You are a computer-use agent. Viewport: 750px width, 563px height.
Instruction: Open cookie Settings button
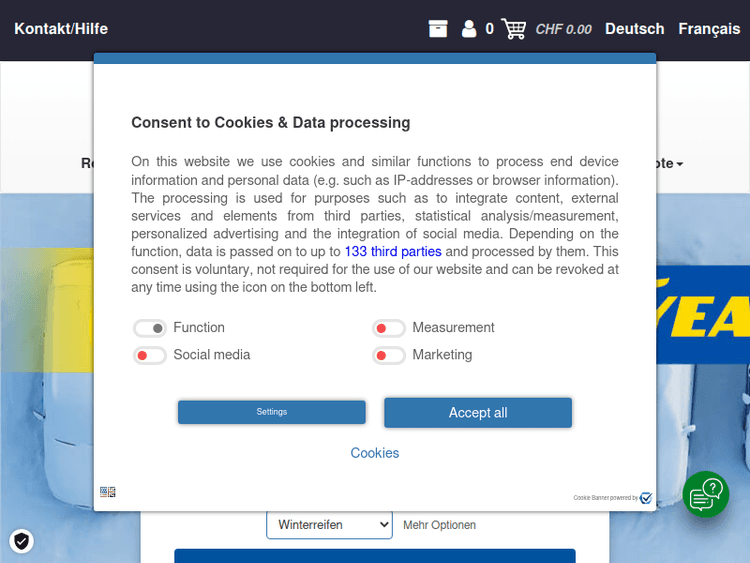(272, 412)
